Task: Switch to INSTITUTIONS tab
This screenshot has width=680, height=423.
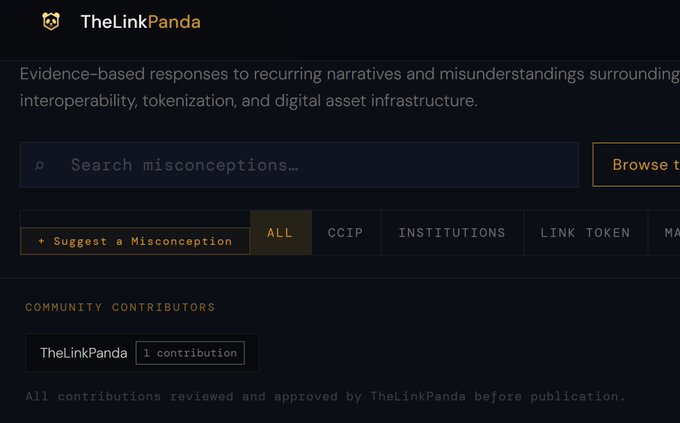Action: 452,233
